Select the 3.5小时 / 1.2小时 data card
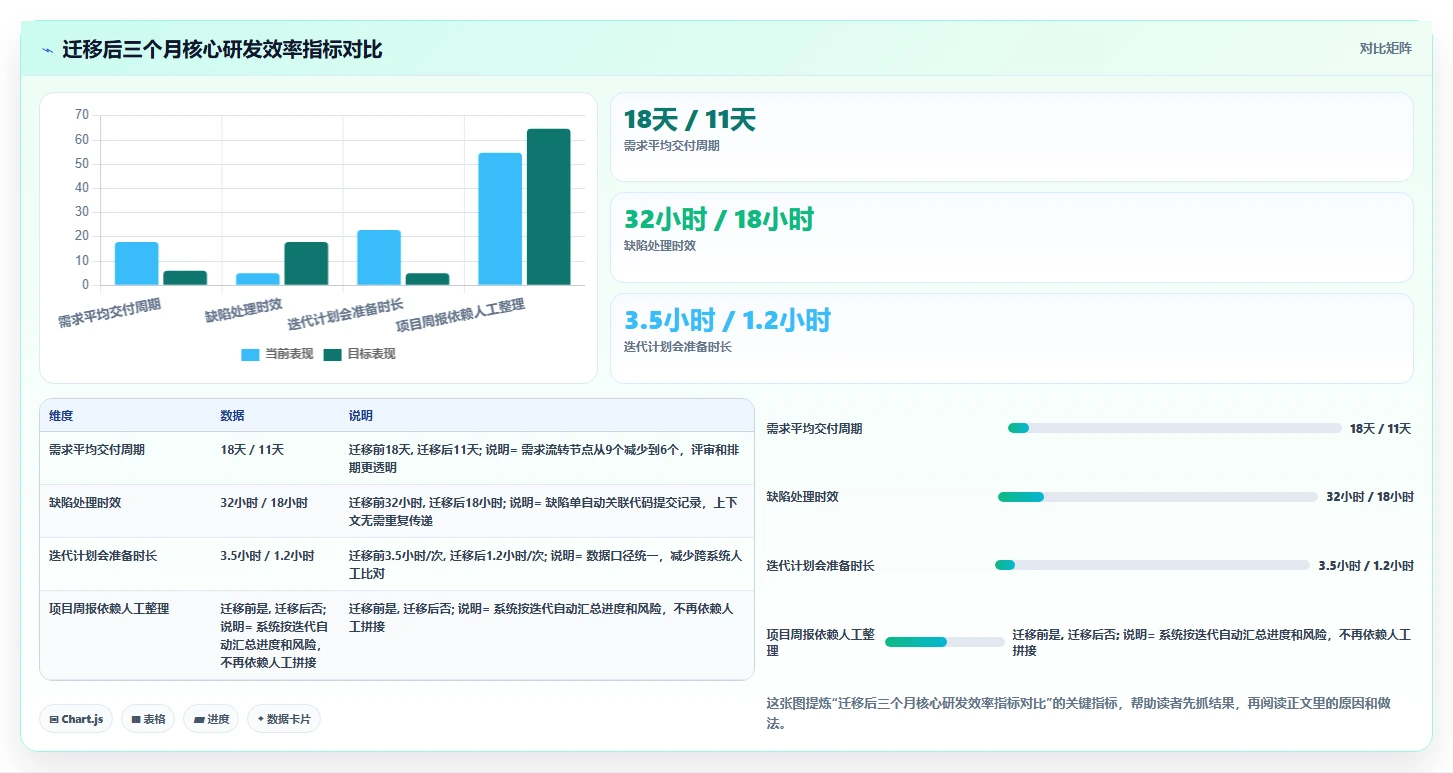 click(1011, 338)
